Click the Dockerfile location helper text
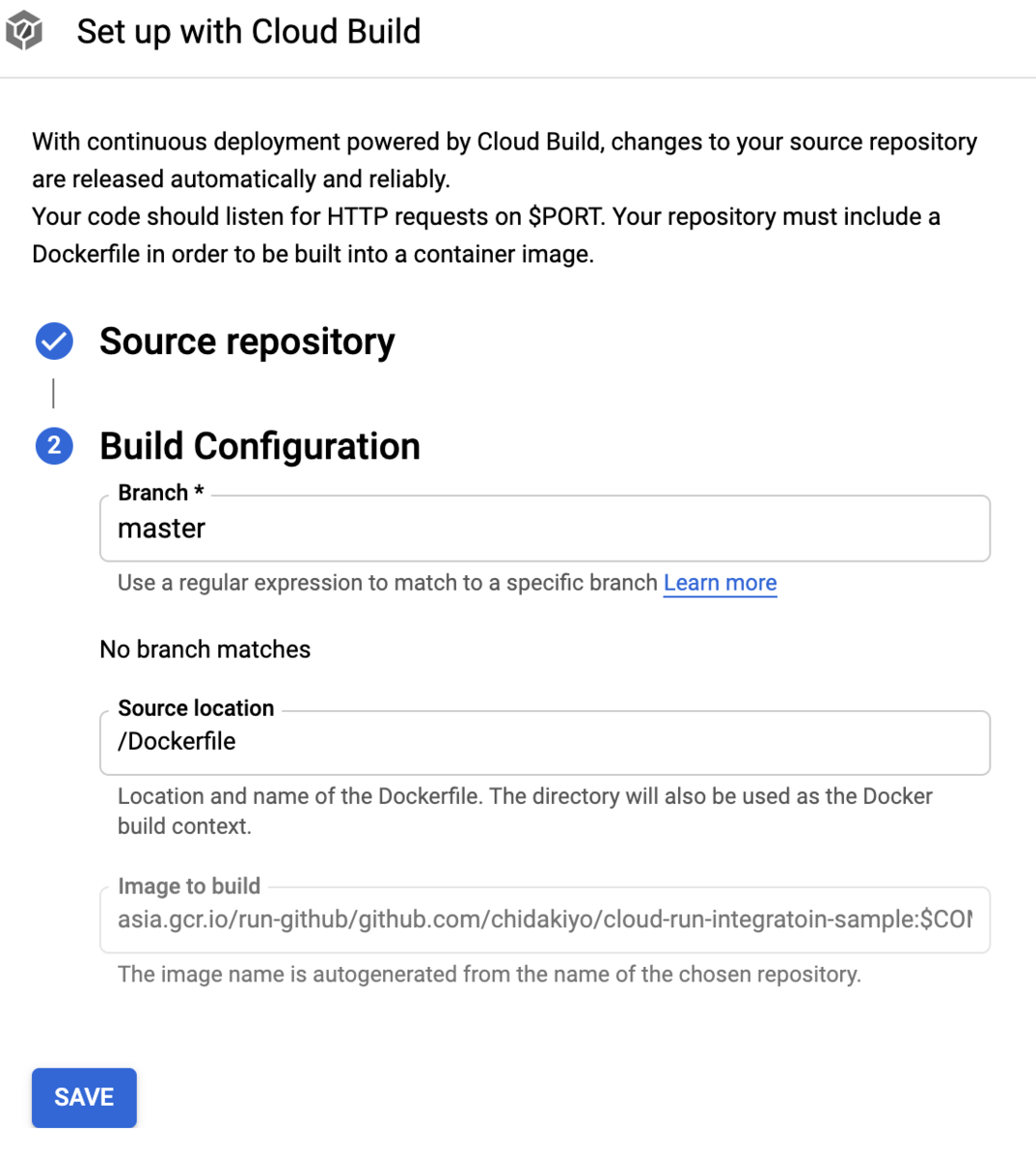This screenshot has height=1158, width=1036. click(525, 811)
